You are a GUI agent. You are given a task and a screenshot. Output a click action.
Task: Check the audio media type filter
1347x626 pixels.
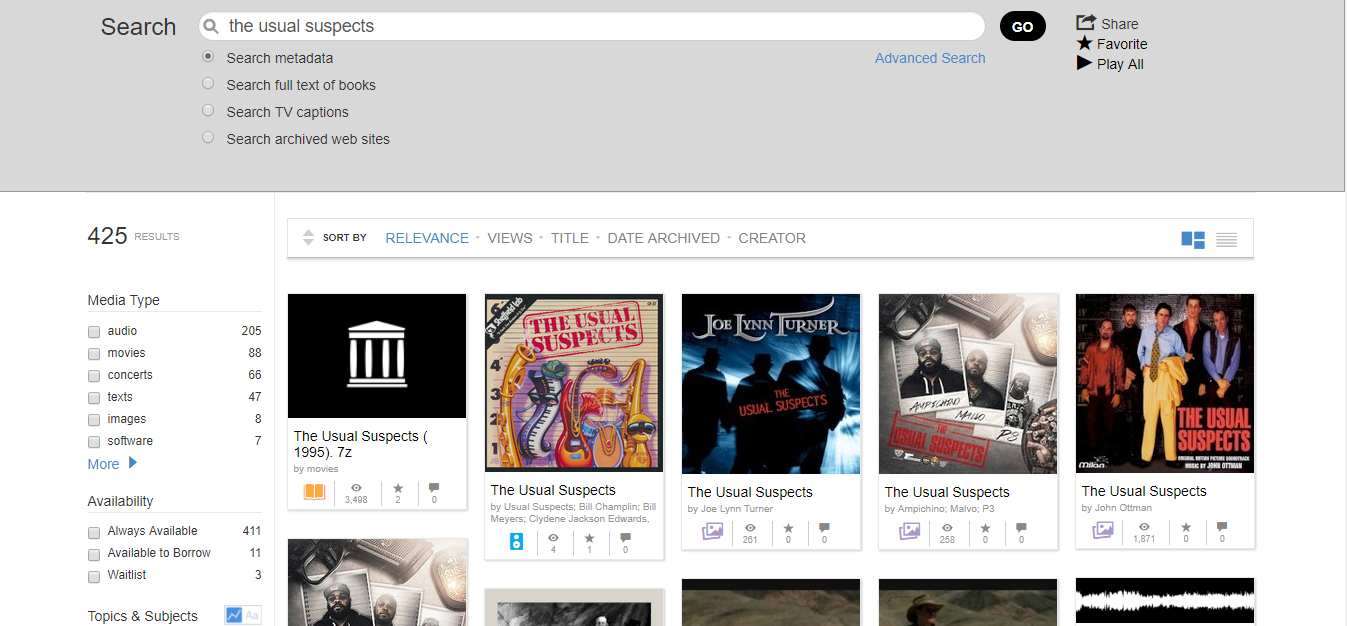(x=94, y=331)
